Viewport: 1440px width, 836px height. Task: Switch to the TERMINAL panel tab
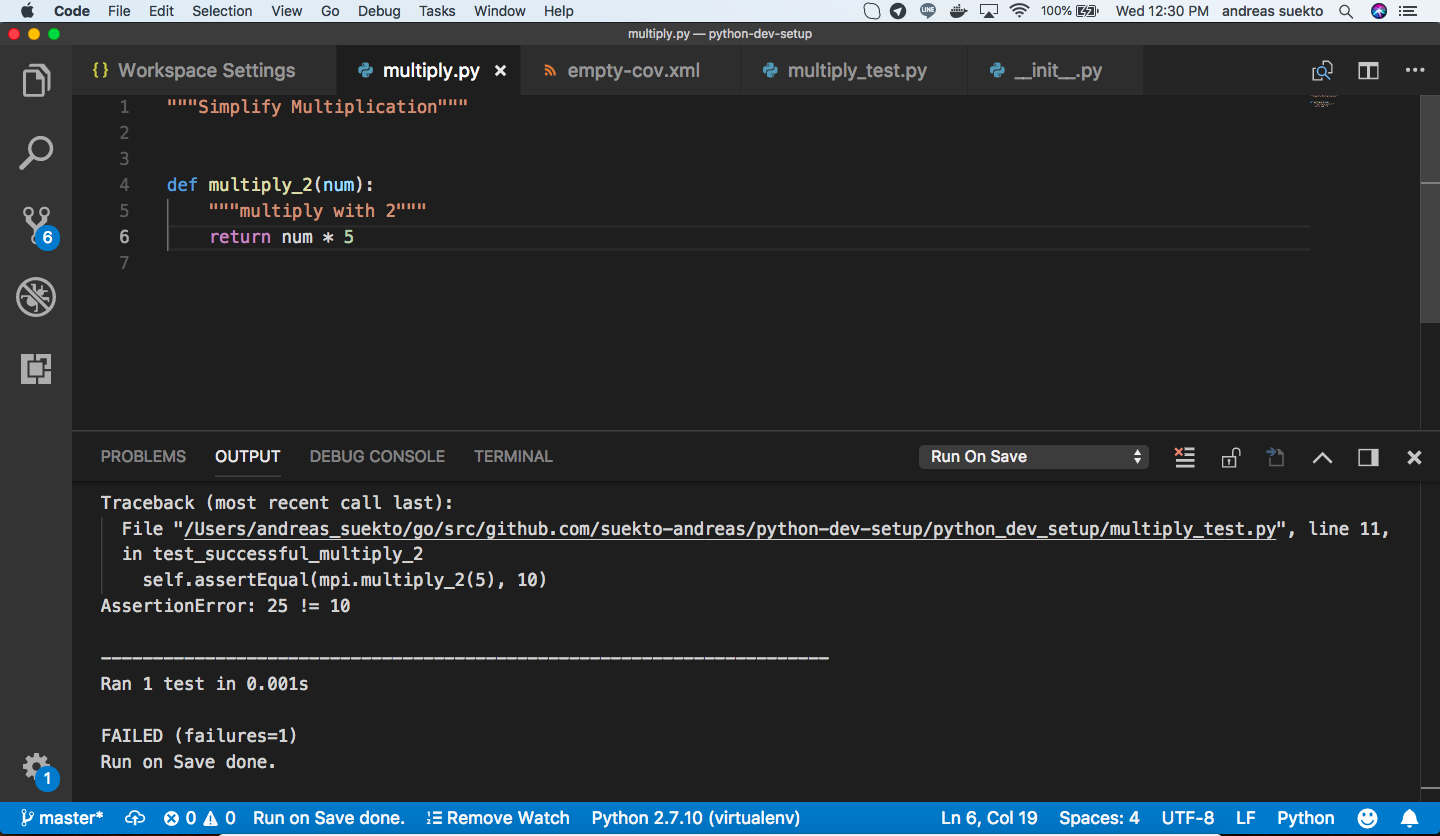[x=513, y=457]
